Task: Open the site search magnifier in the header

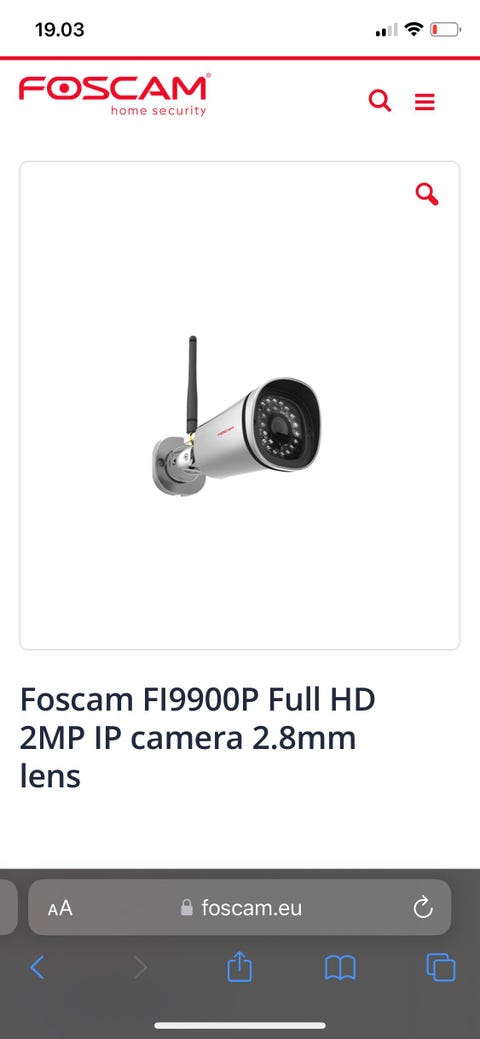Action: point(380,101)
